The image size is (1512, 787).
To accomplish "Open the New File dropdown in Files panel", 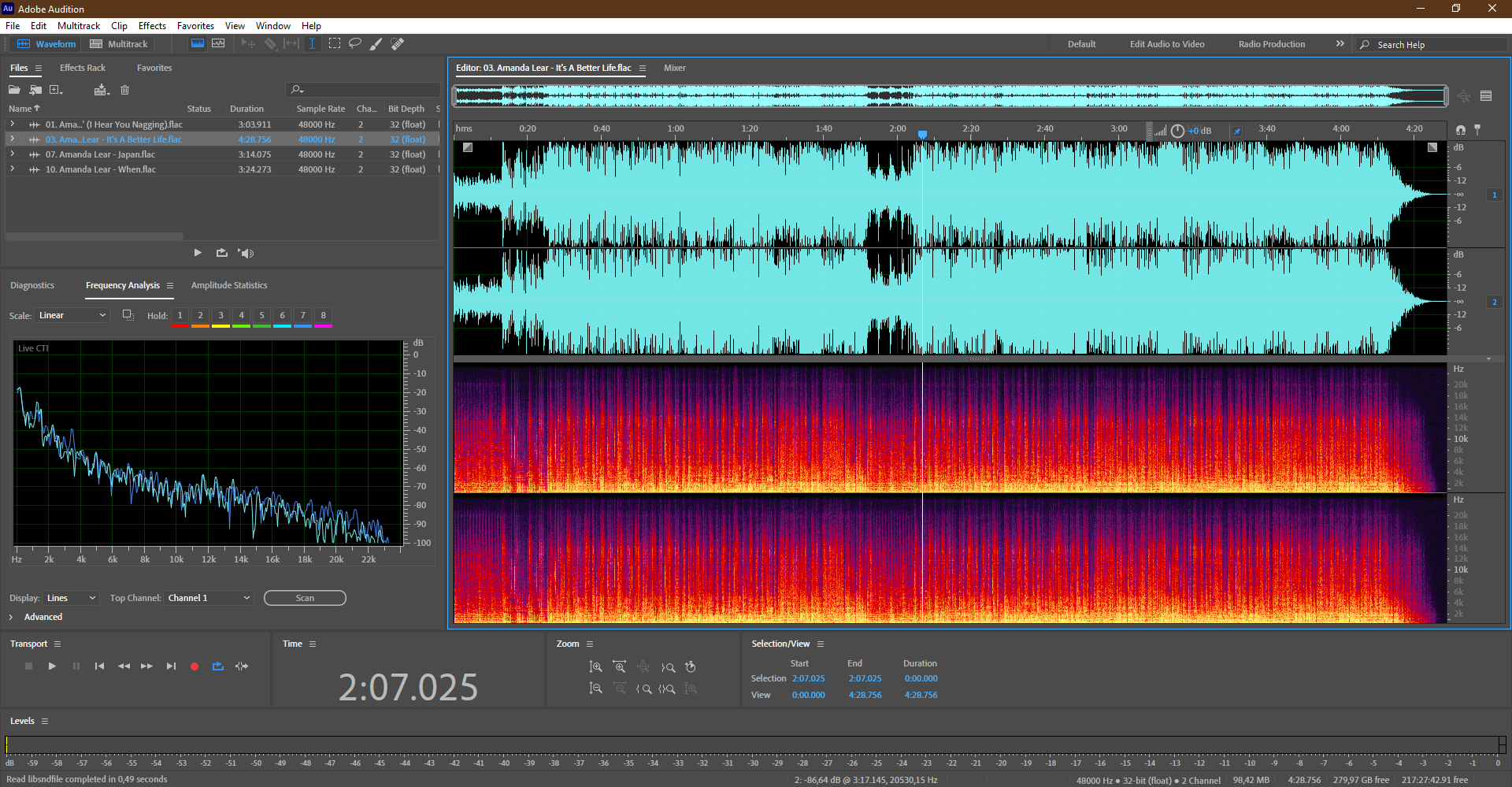I will pyautogui.click(x=56, y=90).
